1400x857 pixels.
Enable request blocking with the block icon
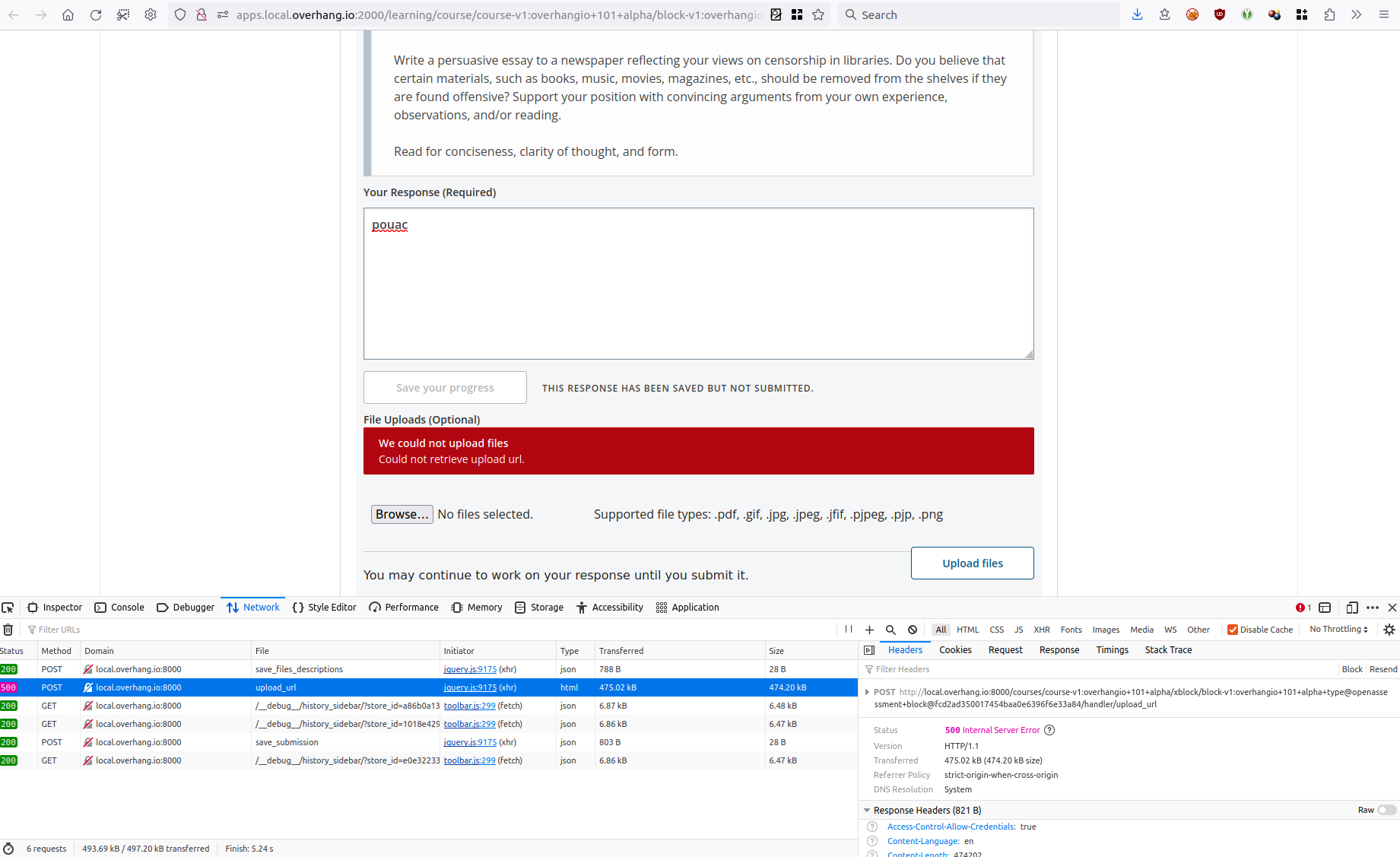[912, 630]
